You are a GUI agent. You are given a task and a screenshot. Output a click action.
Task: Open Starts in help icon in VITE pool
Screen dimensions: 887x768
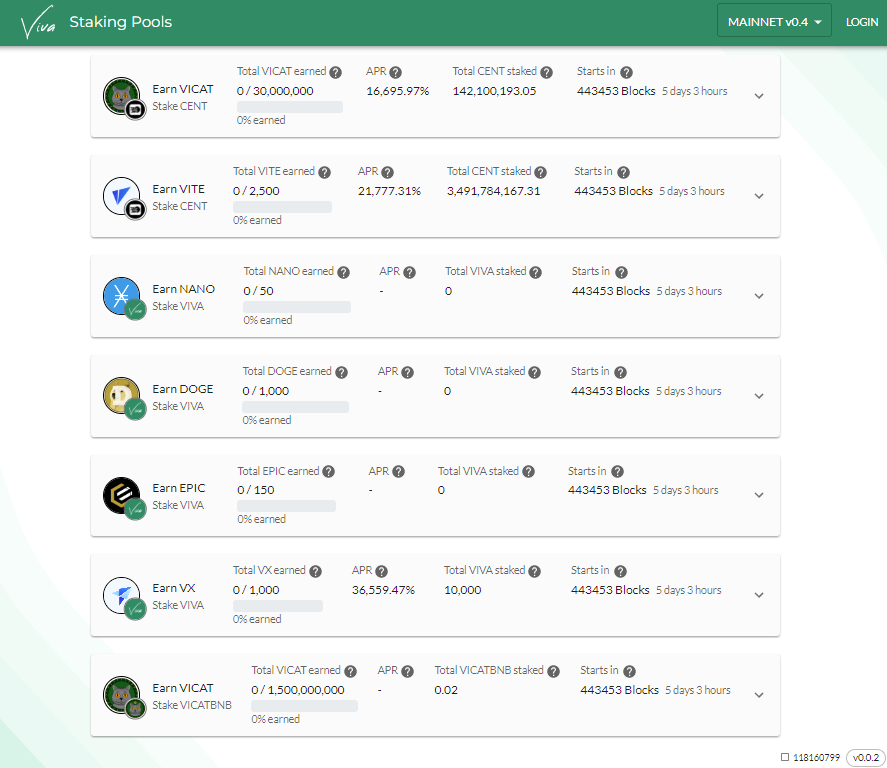tap(623, 172)
